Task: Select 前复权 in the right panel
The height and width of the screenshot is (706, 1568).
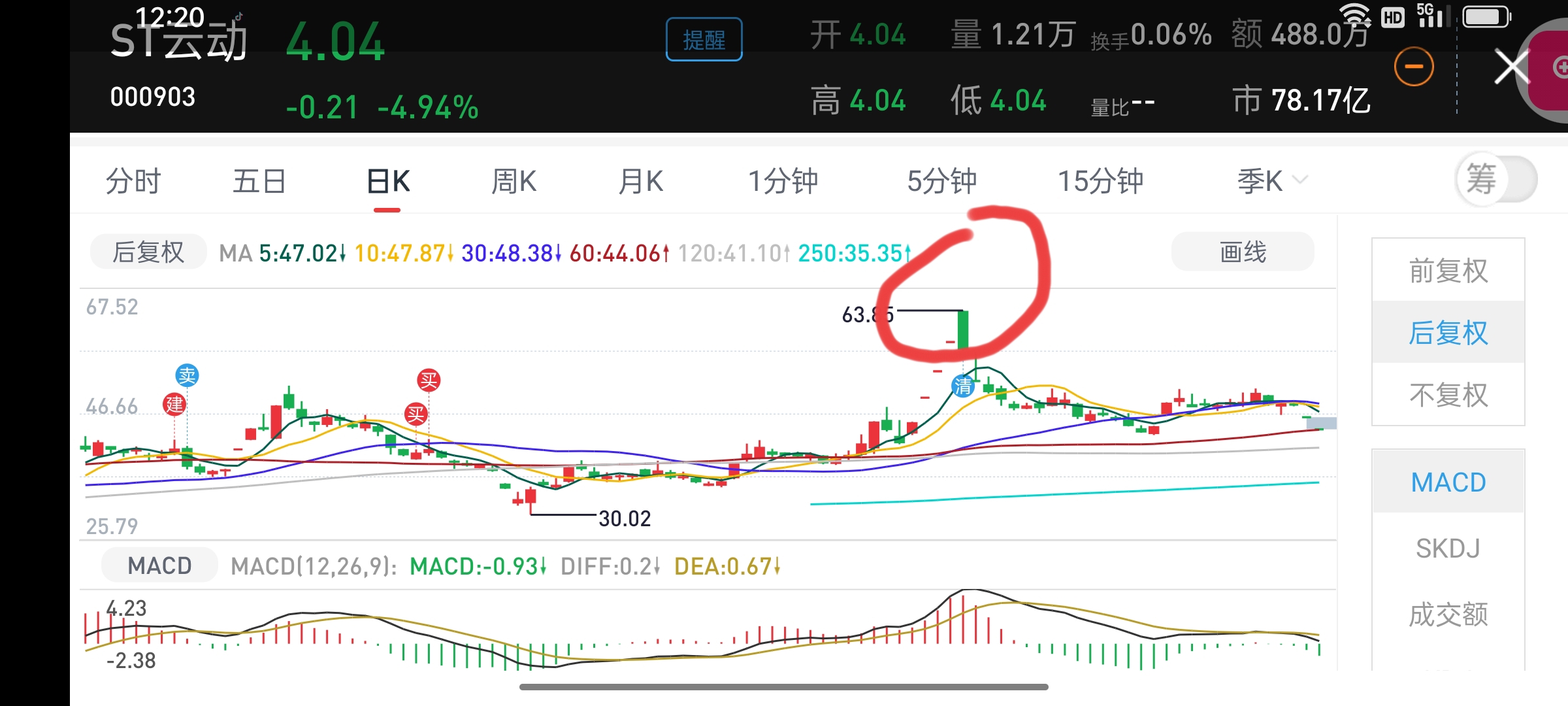Action: [x=1448, y=271]
